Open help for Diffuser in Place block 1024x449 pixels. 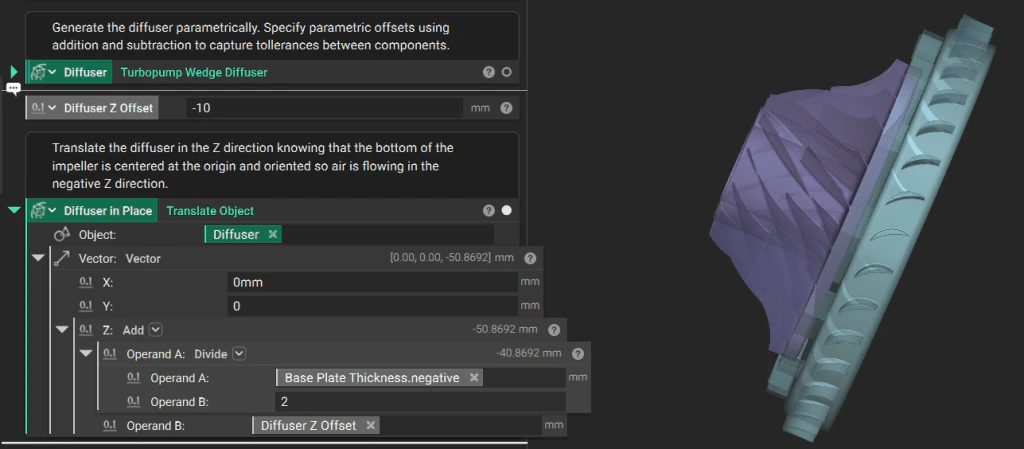point(488,211)
